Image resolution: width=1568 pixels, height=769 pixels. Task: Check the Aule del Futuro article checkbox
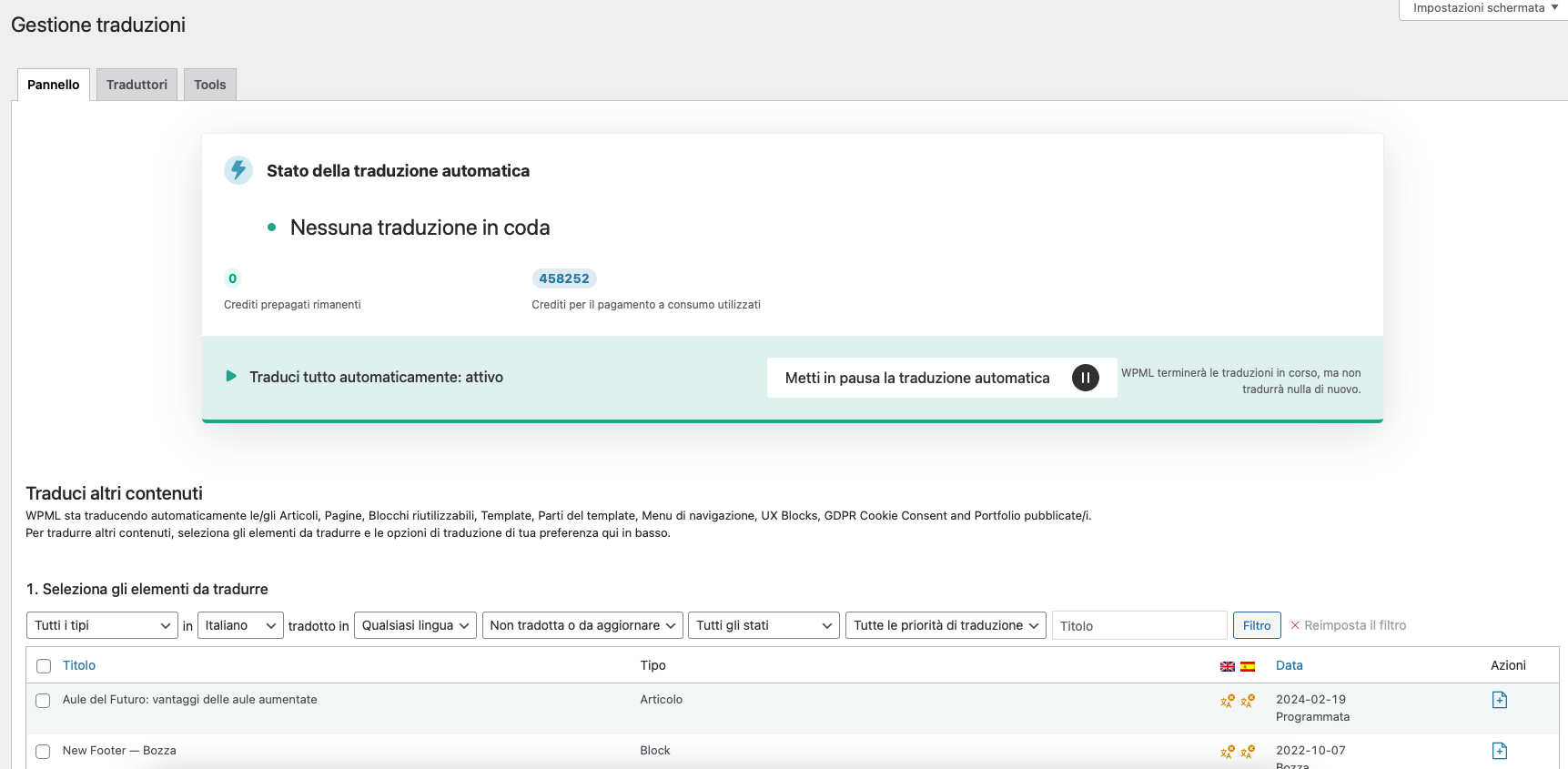(43, 701)
